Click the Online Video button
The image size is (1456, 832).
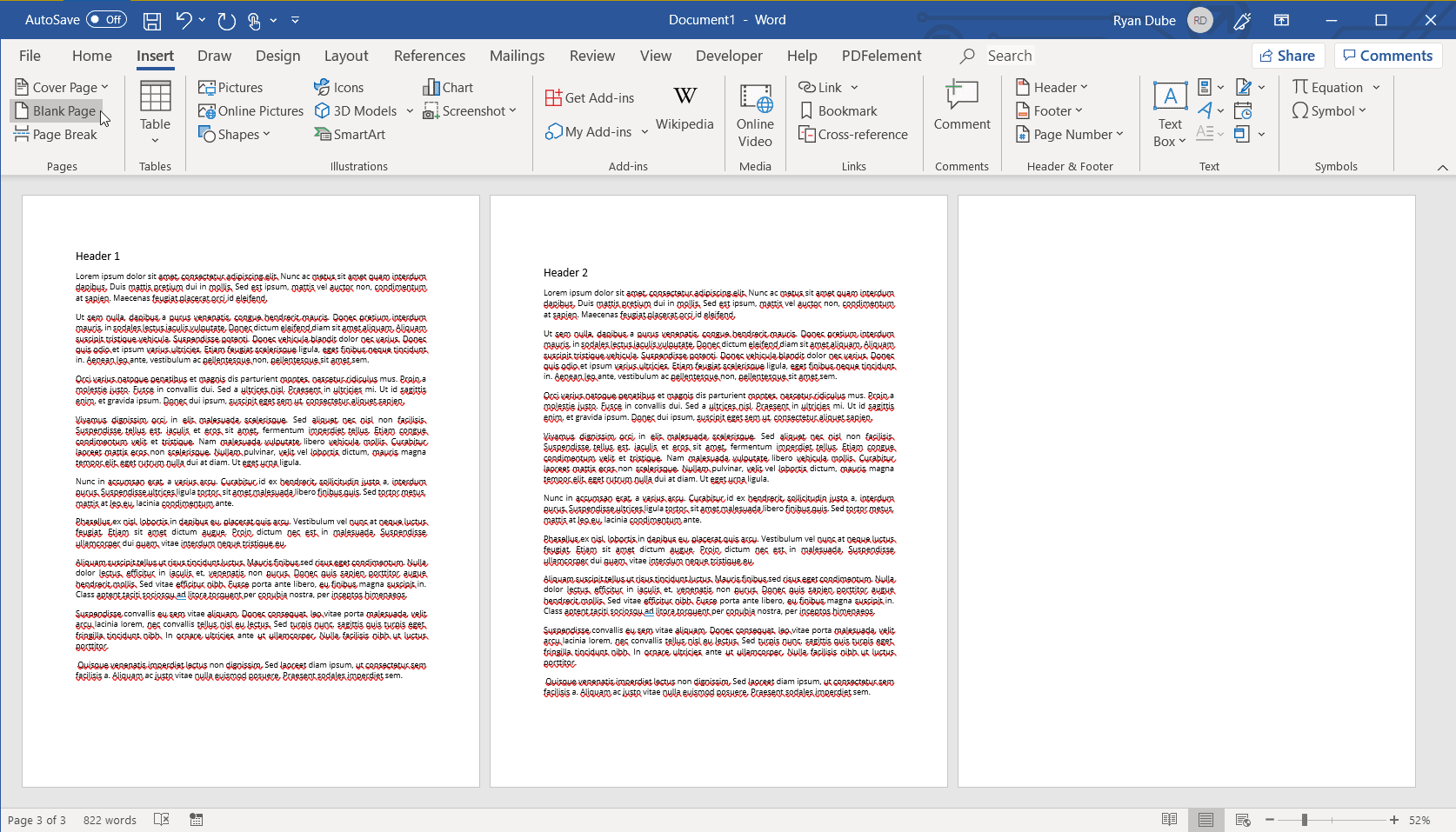(x=755, y=116)
